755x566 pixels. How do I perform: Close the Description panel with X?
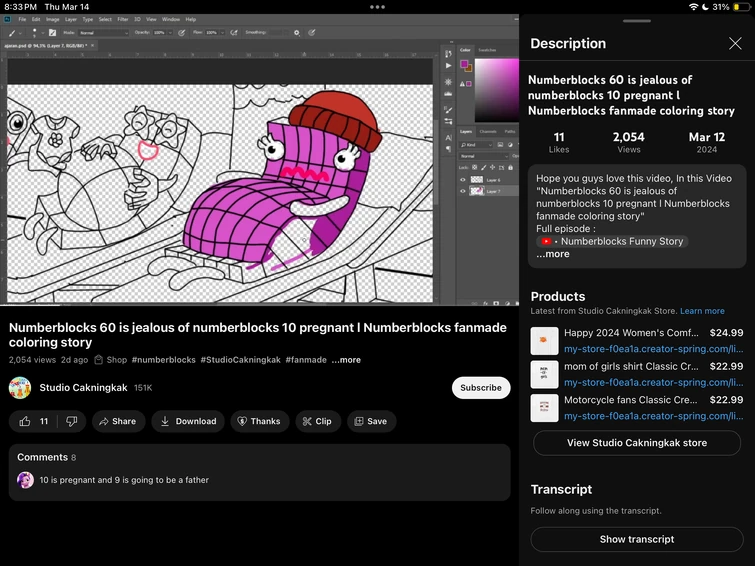[735, 43]
